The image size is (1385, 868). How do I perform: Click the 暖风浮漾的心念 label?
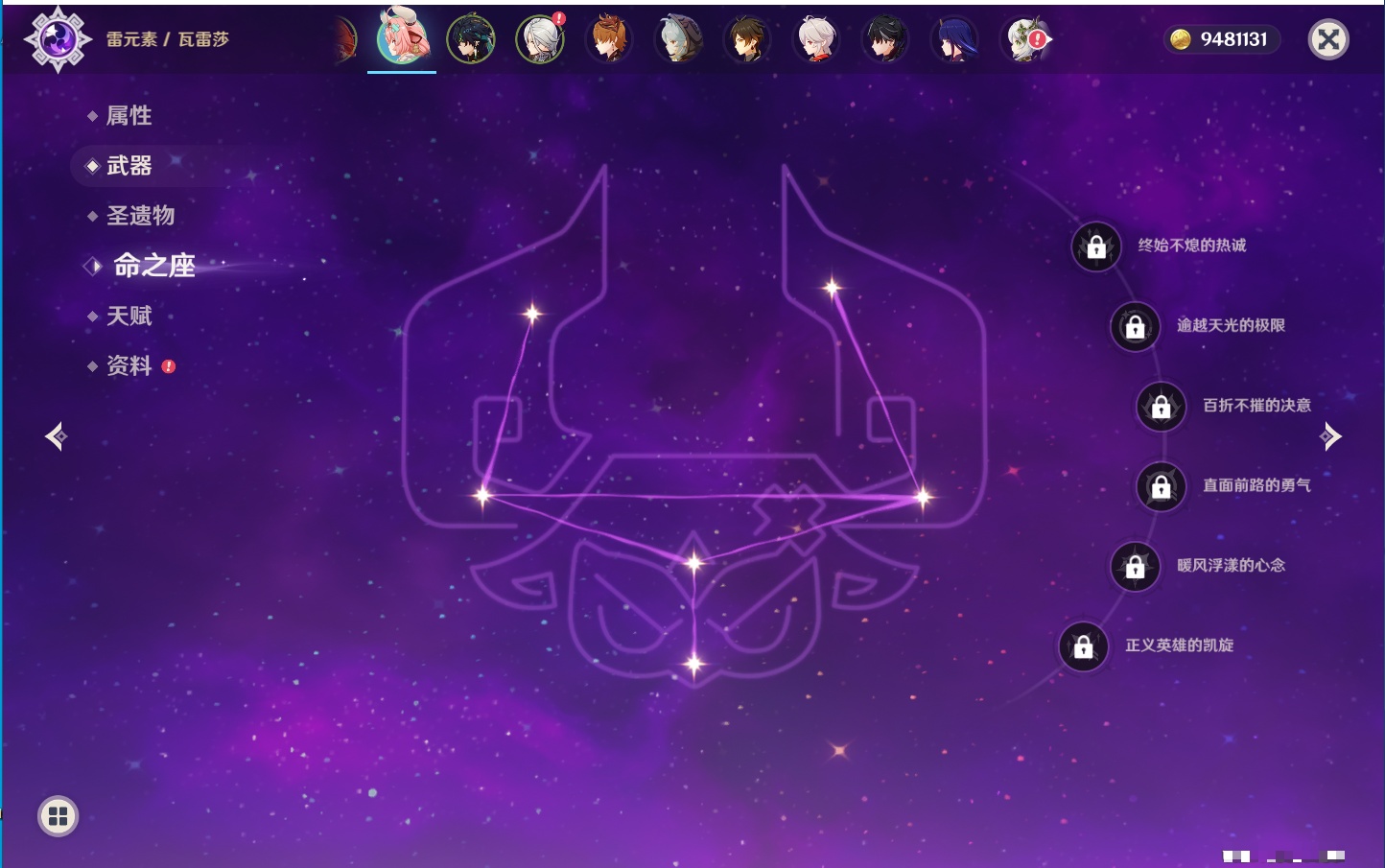1231,565
